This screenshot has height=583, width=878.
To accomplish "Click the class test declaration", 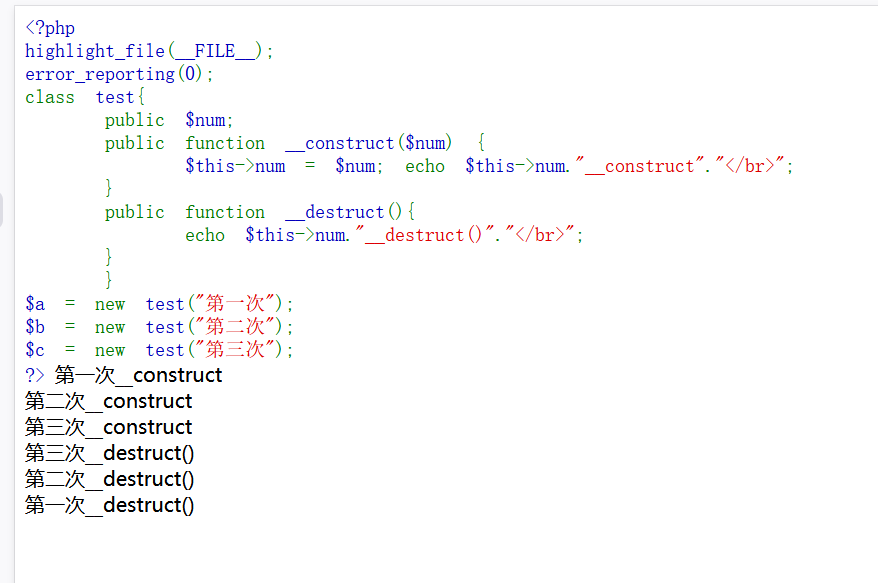I will pyautogui.click(x=85, y=97).
